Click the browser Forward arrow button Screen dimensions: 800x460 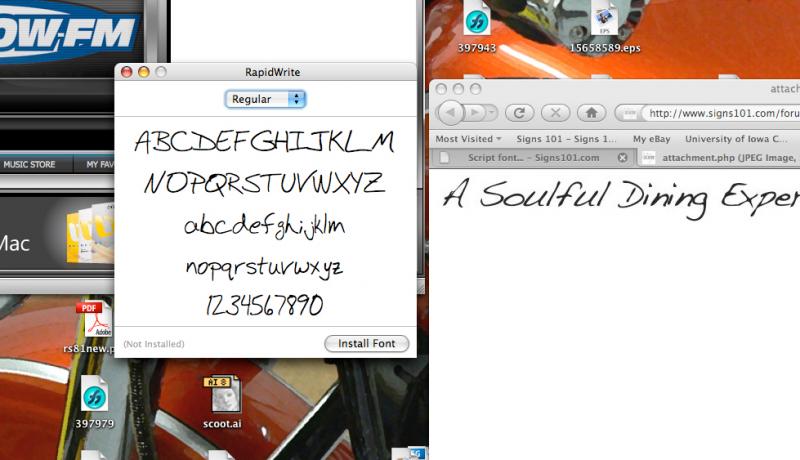tap(474, 112)
